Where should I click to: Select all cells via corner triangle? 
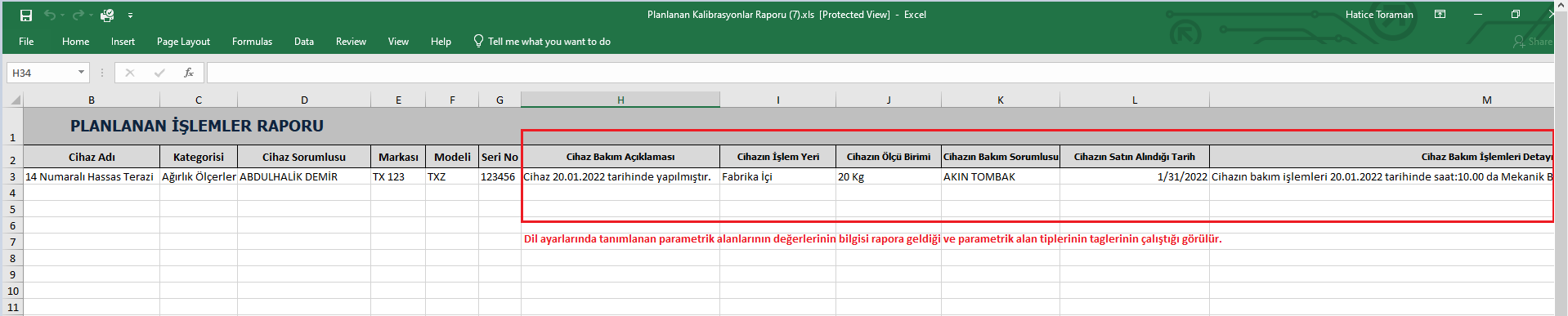point(15,100)
